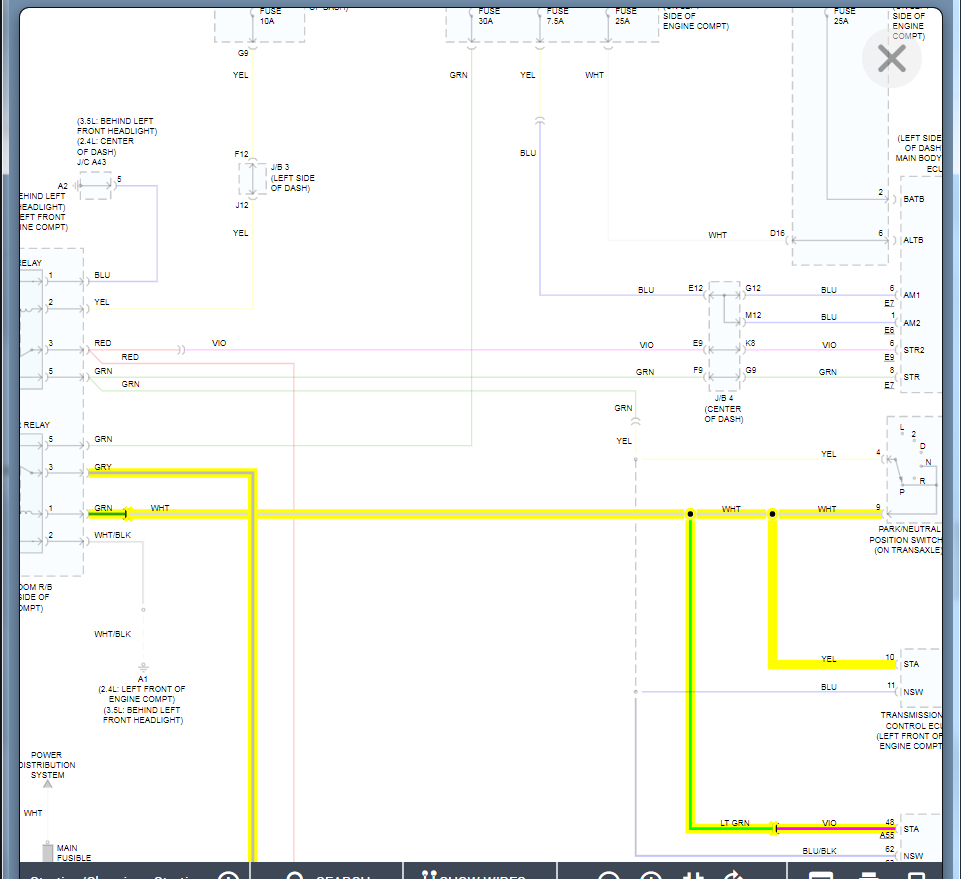This screenshot has width=961, height=879.
Task: Click the BATB terminal label
Action: point(913,199)
